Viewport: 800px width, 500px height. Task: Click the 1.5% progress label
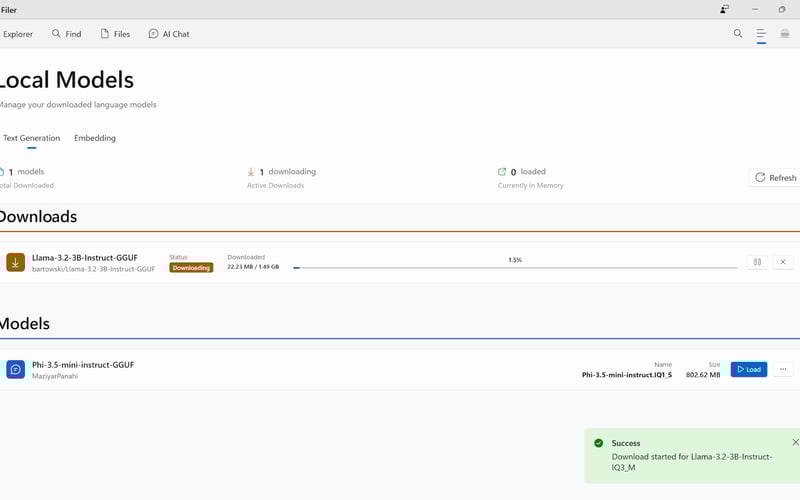click(515, 260)
